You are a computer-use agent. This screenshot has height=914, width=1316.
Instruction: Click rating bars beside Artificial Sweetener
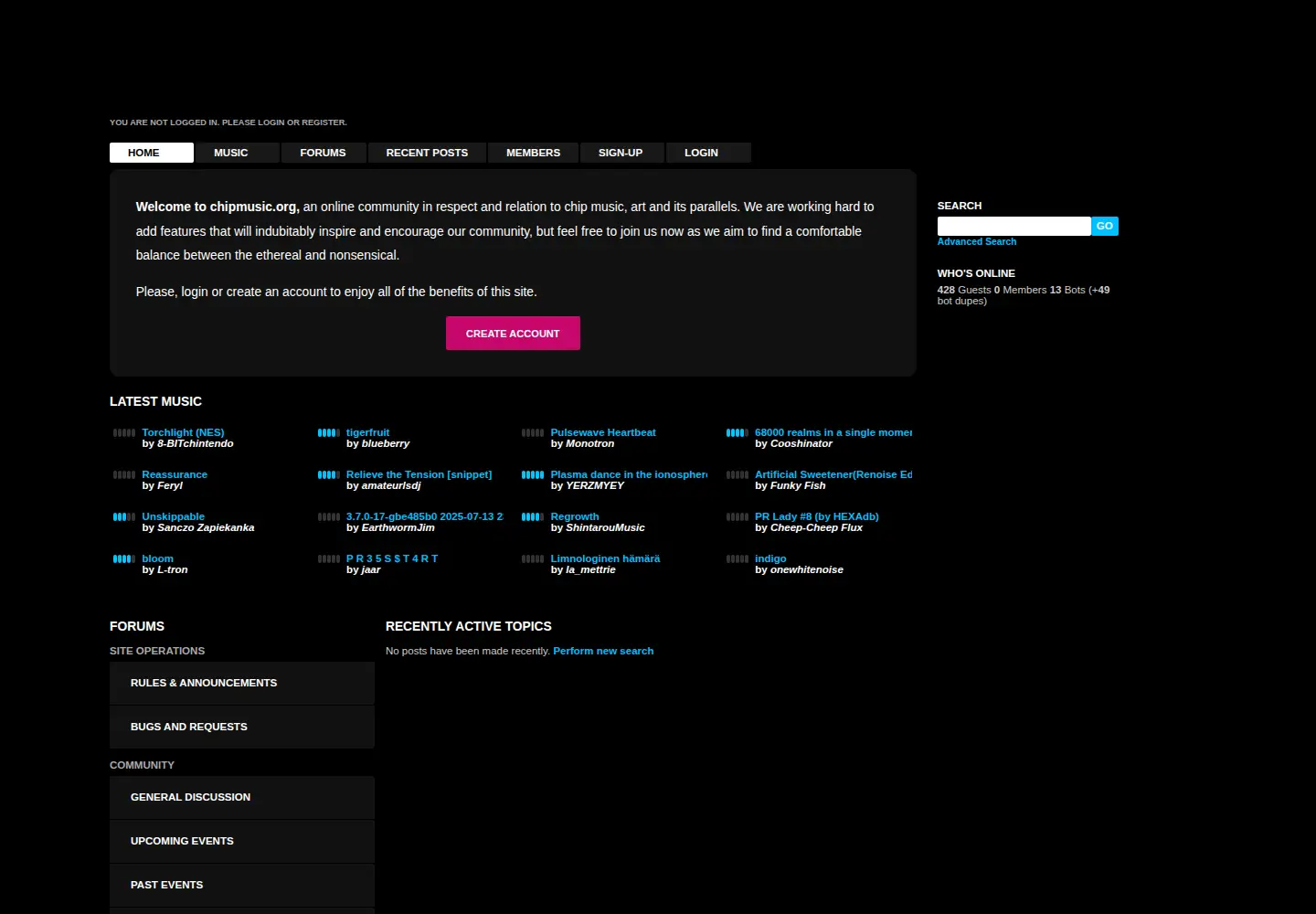tap(738, 475)
